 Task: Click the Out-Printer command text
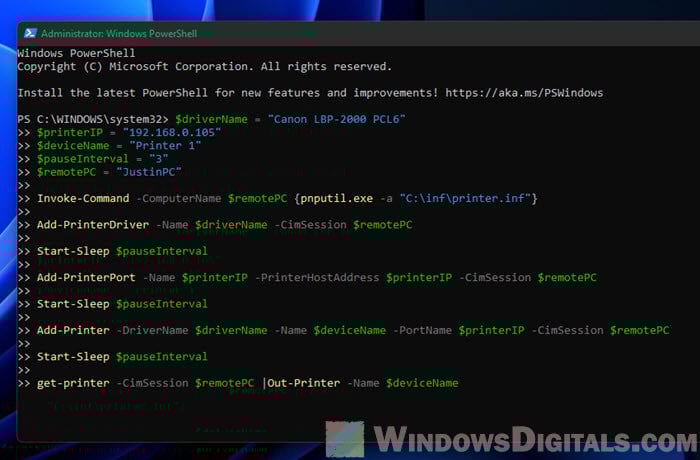(304, 383)
